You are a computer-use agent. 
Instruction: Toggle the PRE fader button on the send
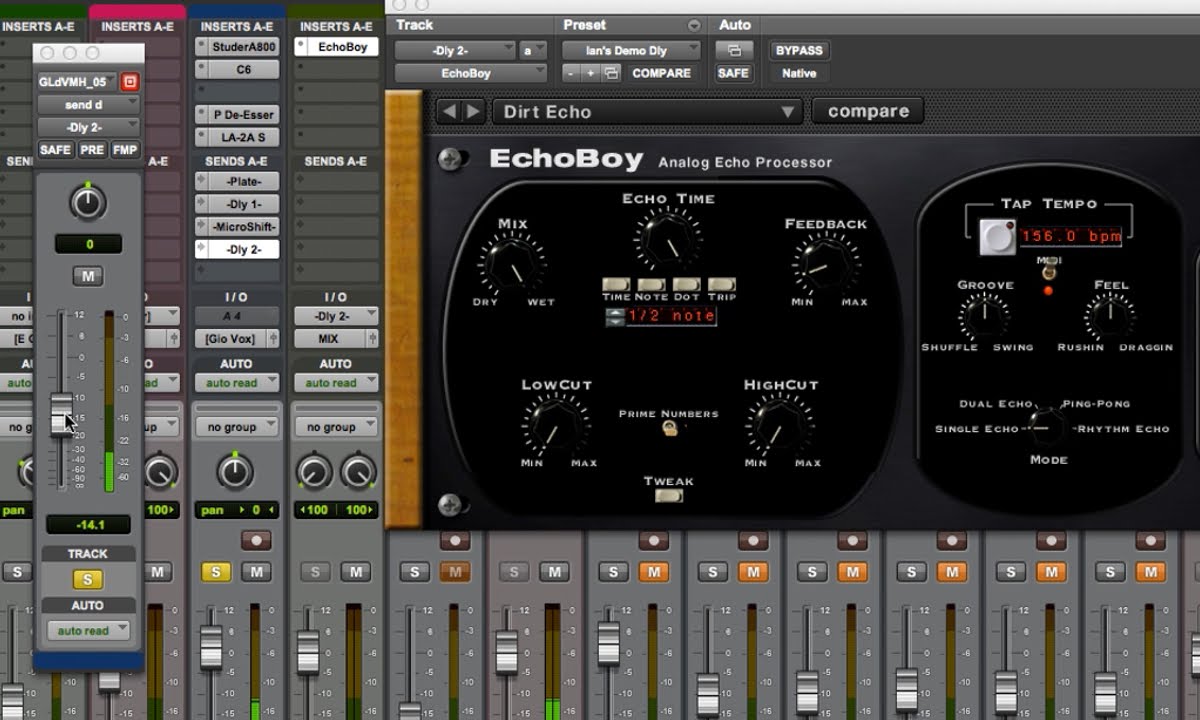[93, 150]
